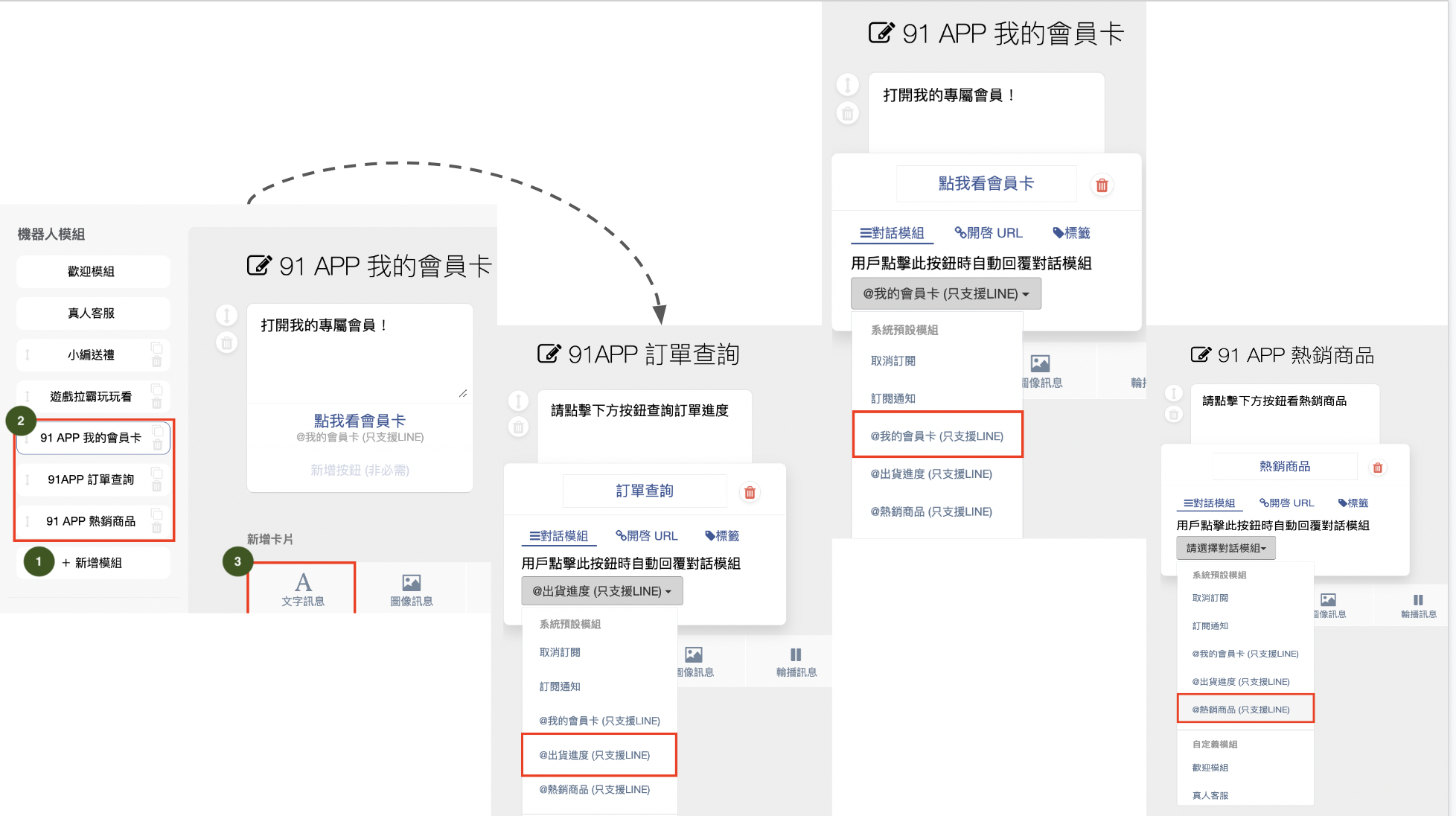Add 文字訊息 card with the A icon
1456x816 pixels.
(303, 589)
